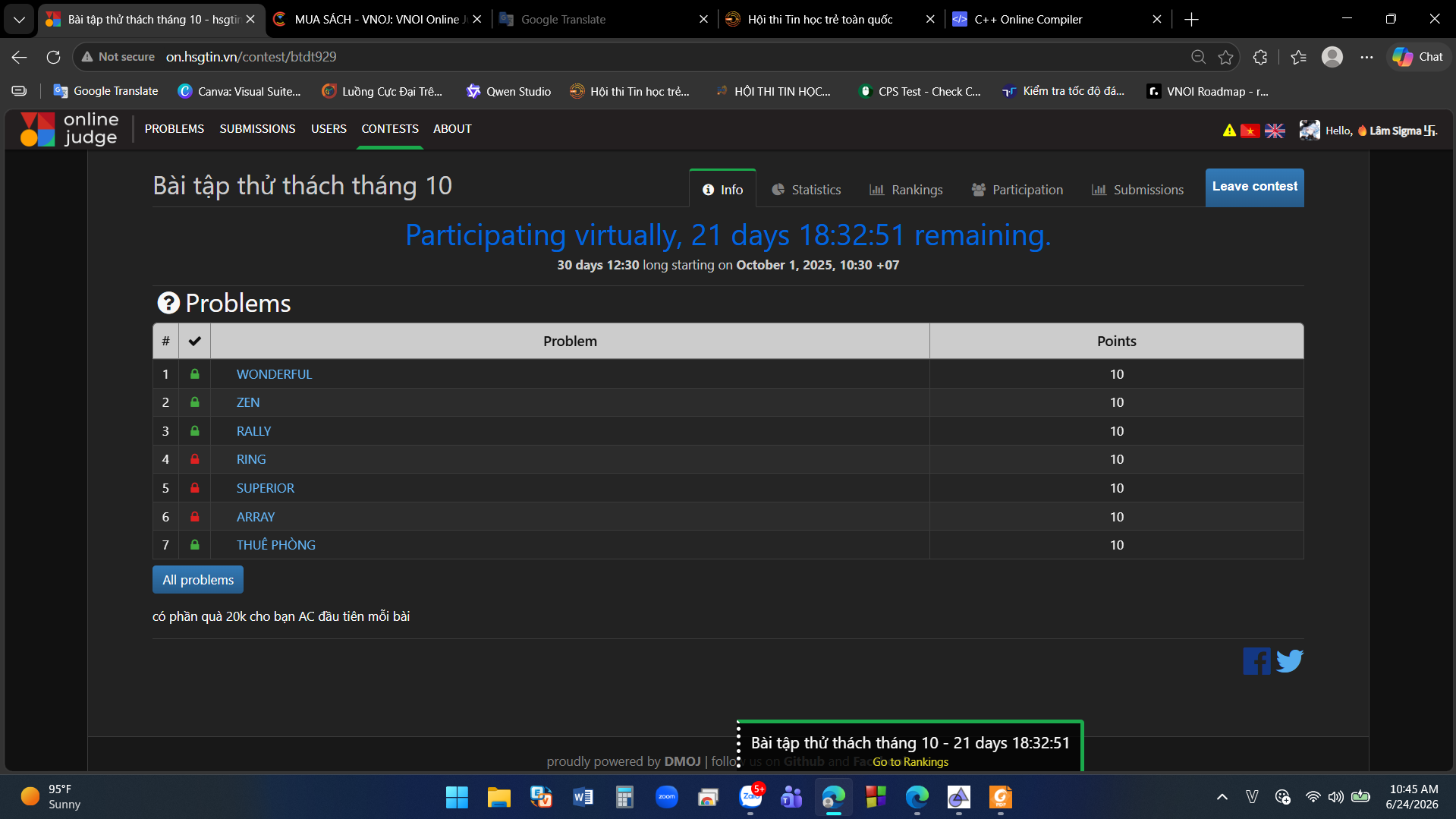Close the C++ Online Compiler tab
1456x819 pixels.
(x=1157, y=20)
